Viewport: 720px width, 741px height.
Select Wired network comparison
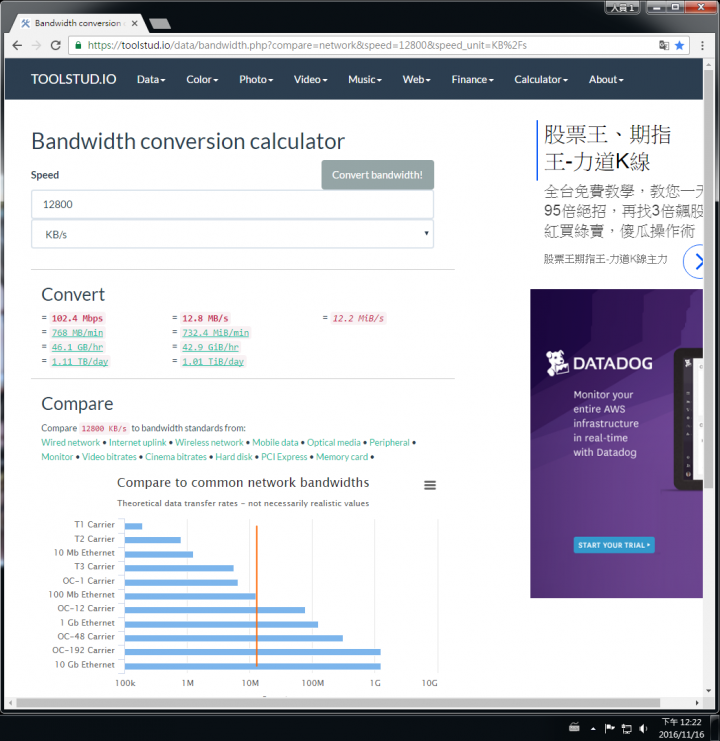[71, 442]
